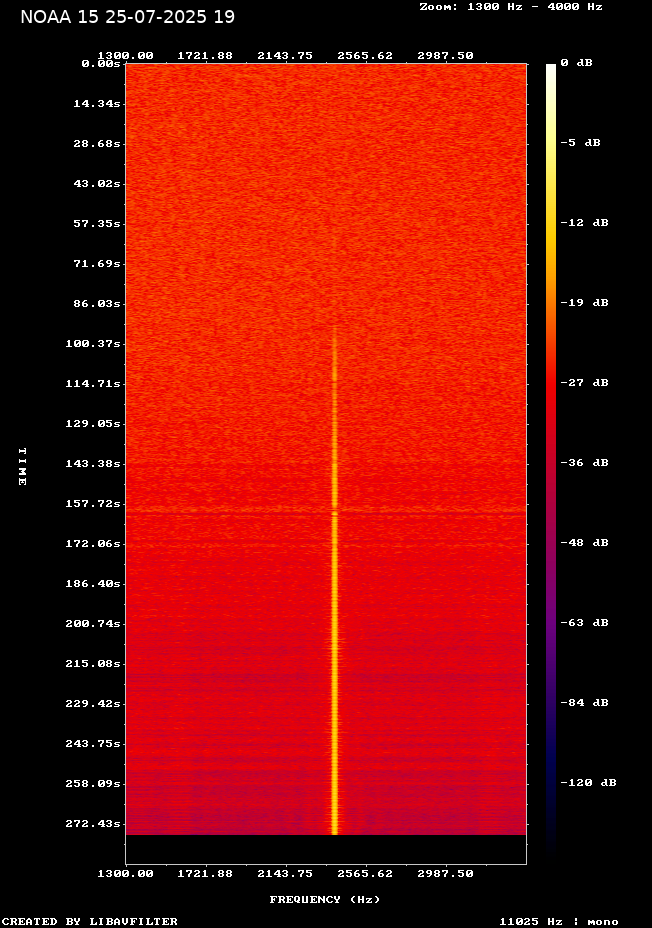The image size is (652, 928).
Task: Click the '143.38s' time label
Action: pyautogui.click(x=93, y=463)
